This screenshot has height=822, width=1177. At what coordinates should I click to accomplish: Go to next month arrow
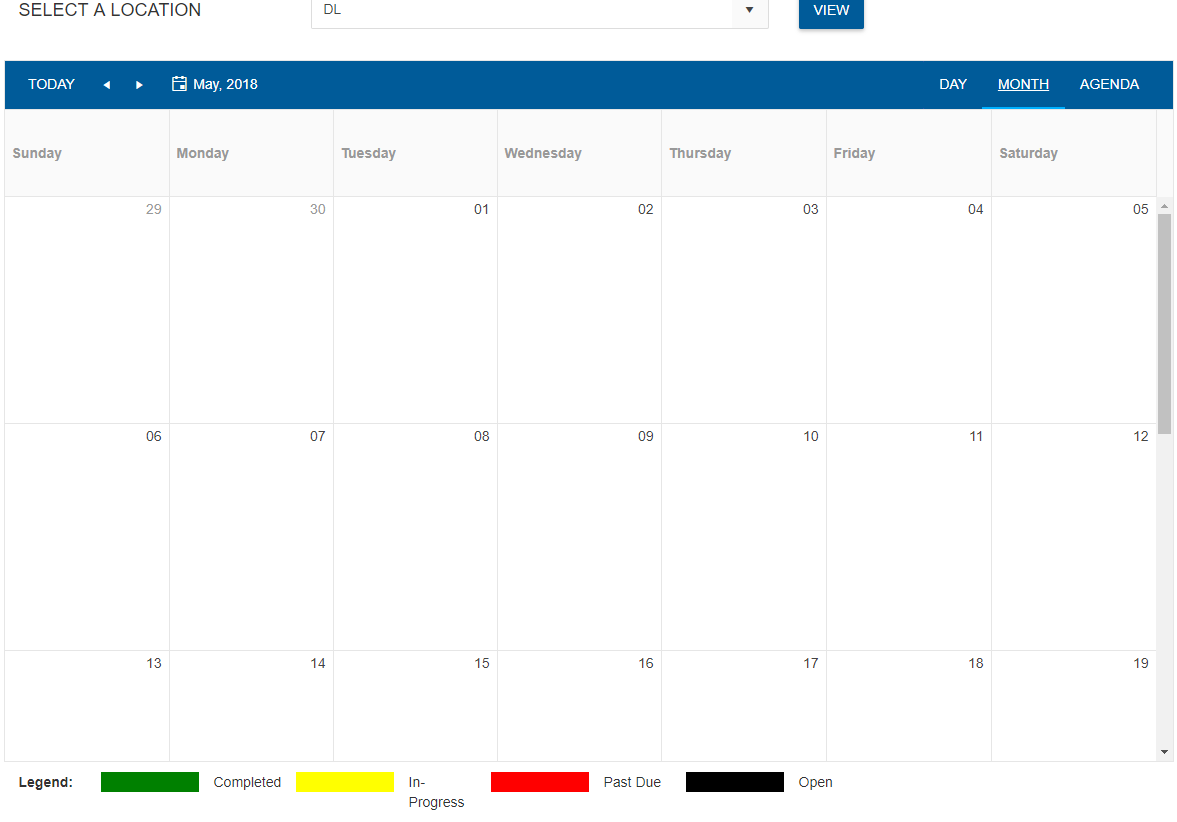(x=139, y=85)
